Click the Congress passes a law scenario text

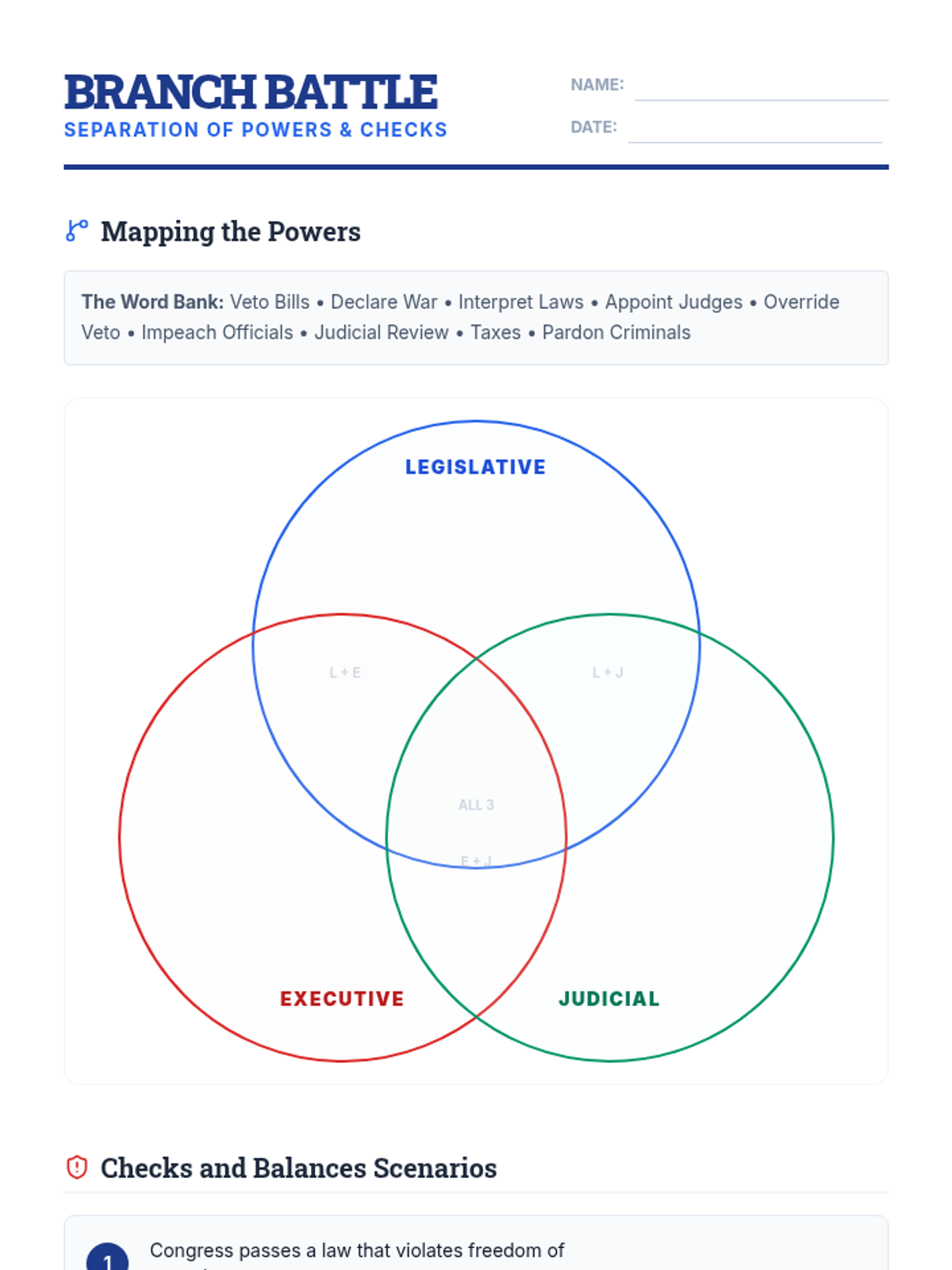tap(357, 1251)
